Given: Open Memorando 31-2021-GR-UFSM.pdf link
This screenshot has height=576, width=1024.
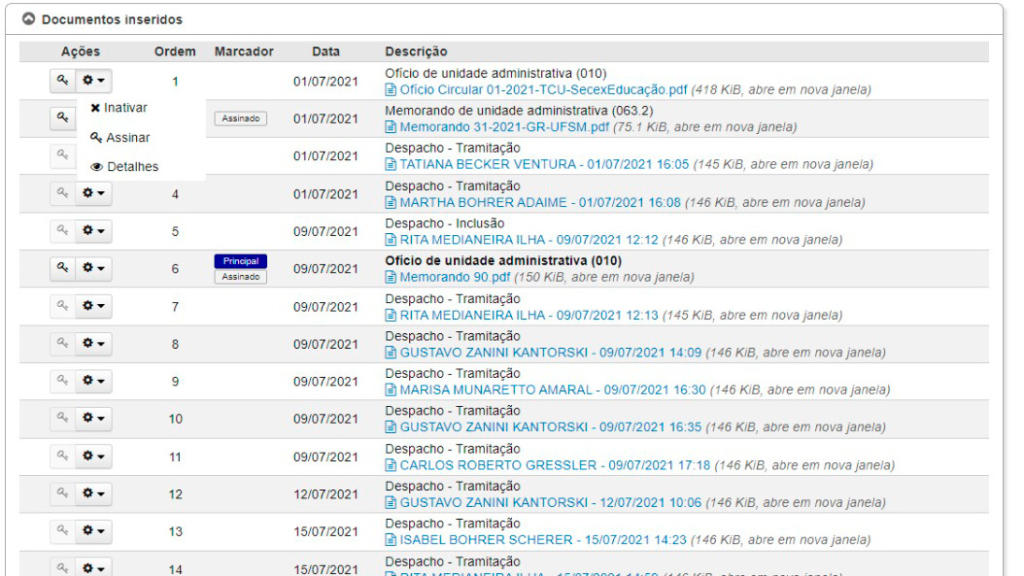Looking at the screenshot, I should 504,128.
